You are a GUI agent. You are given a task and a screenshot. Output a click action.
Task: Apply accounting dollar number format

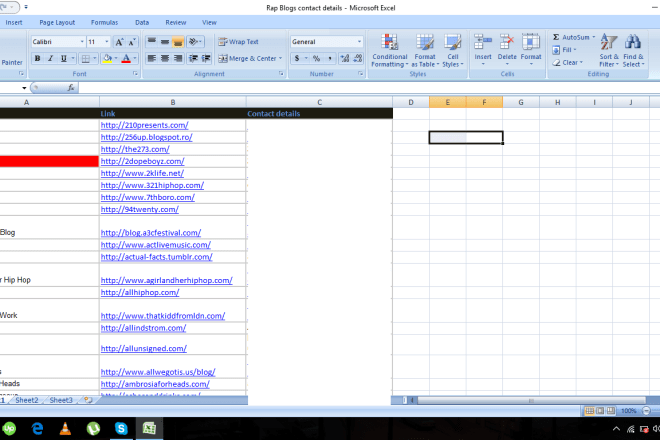(x=297, y=59)
